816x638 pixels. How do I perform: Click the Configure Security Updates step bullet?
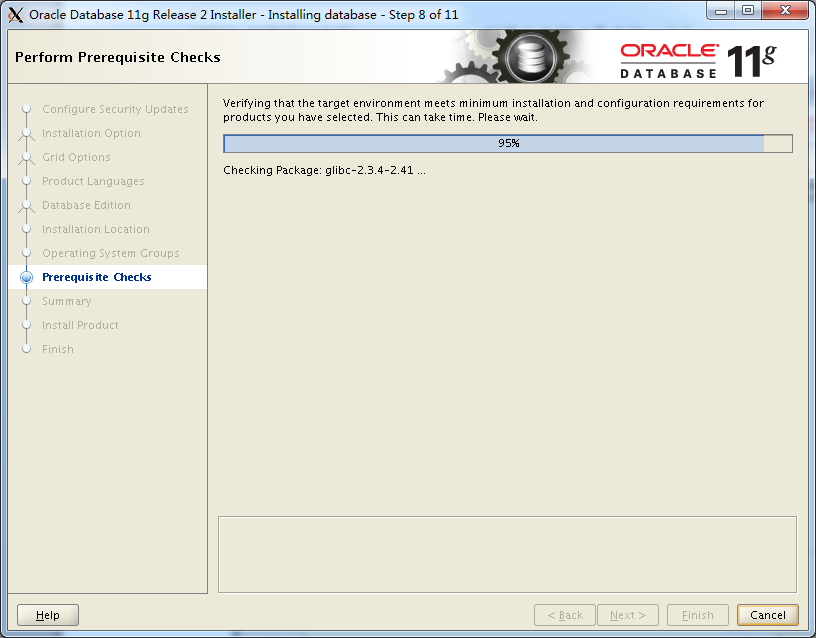[x=27, y=109]
